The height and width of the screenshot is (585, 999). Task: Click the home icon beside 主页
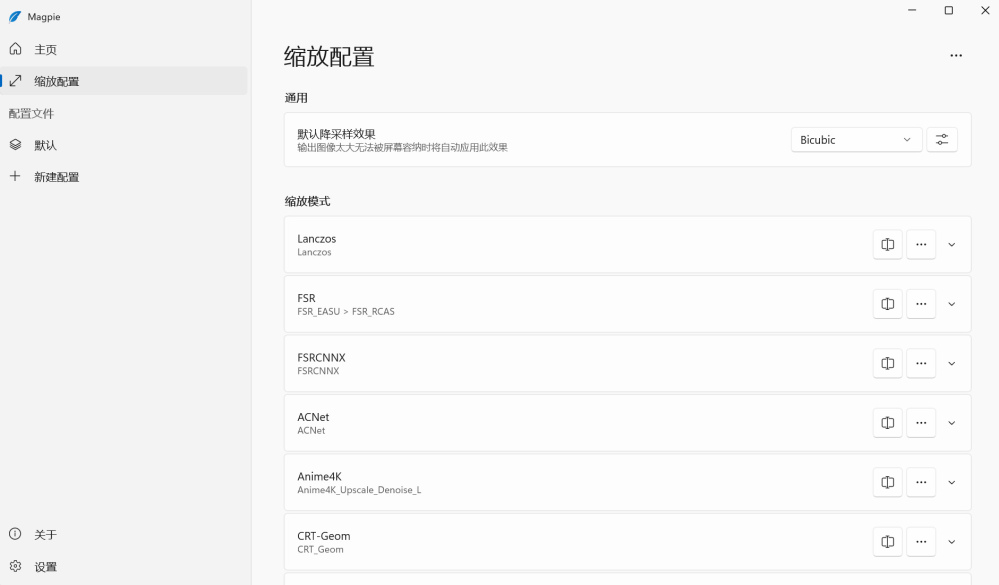coord(15,48)
